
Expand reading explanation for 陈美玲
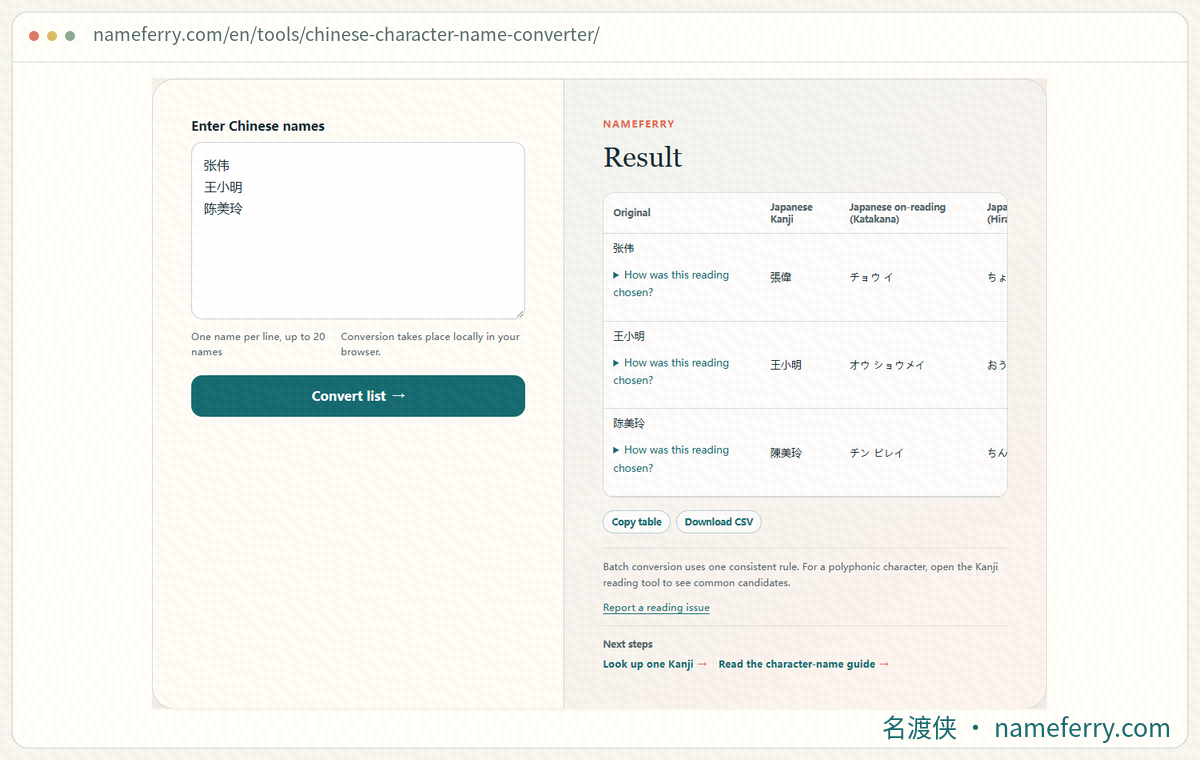(x=671, y=459)
